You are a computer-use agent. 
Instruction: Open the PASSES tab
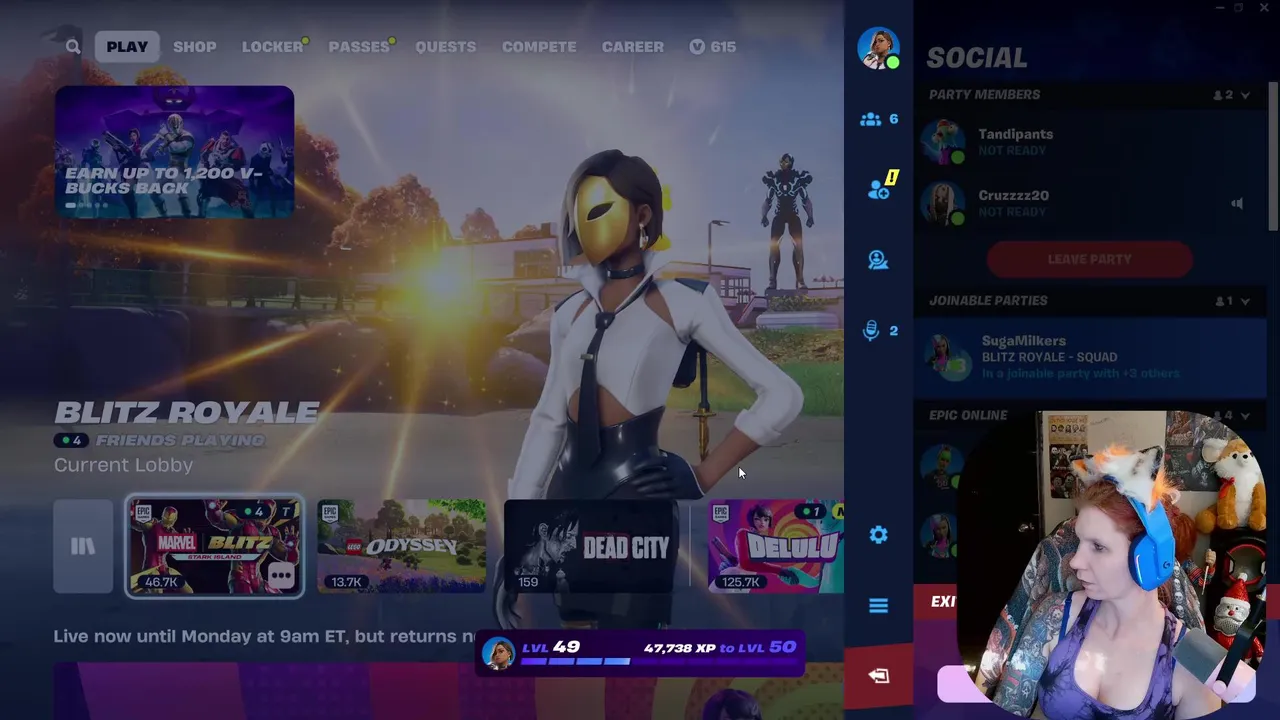(x=359, y=47)
